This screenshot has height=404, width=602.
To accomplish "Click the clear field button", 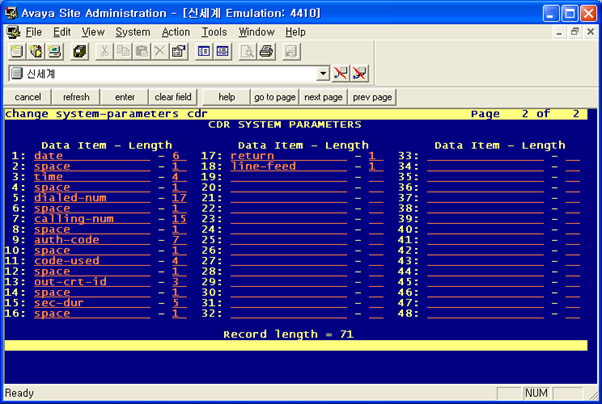I will click(173, 97).
